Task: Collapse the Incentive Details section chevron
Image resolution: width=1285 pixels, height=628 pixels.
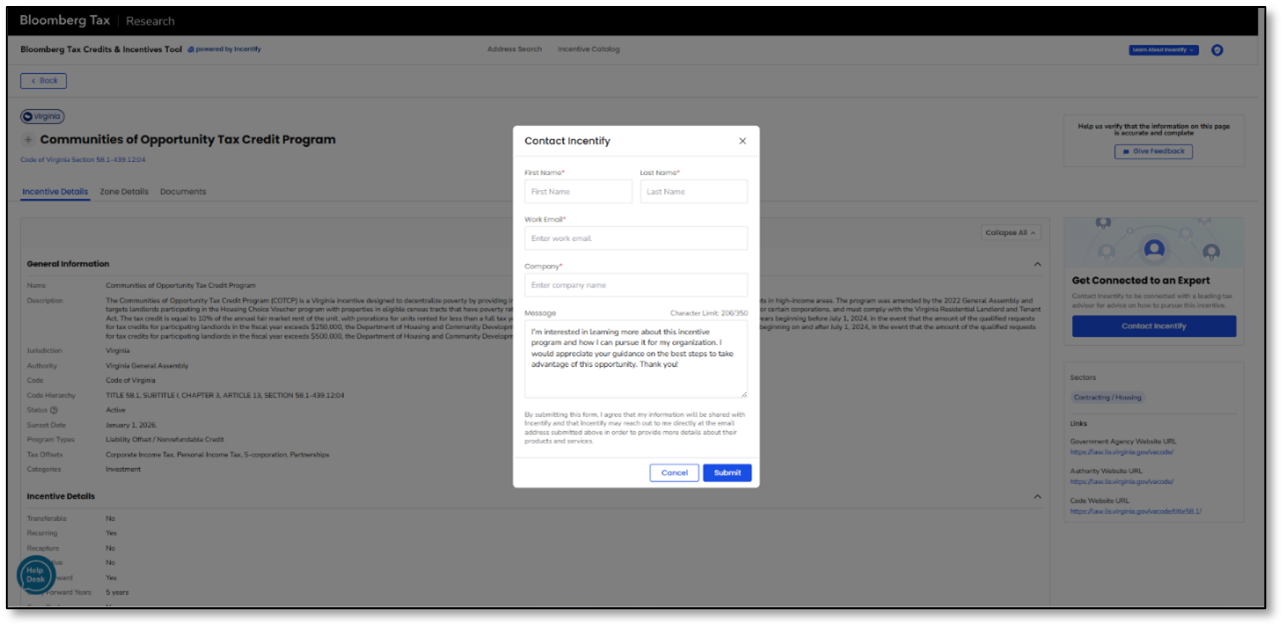Action: pyautogui.click(x=1037, y=497)
